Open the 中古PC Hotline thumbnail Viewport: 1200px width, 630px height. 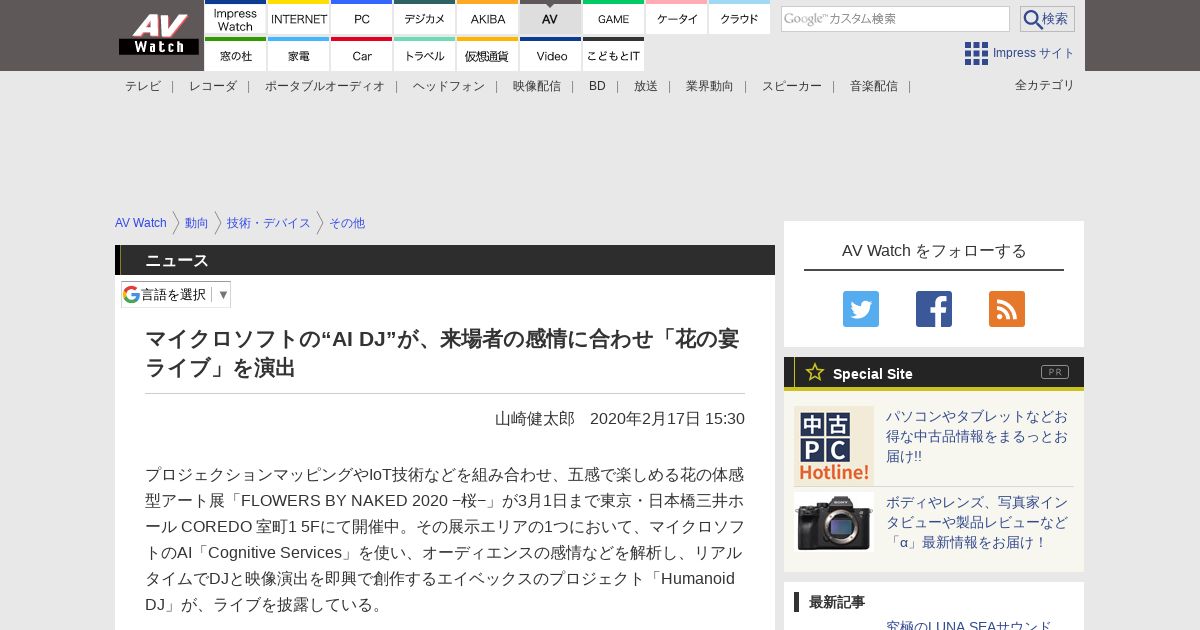click(x=834, y=445)
